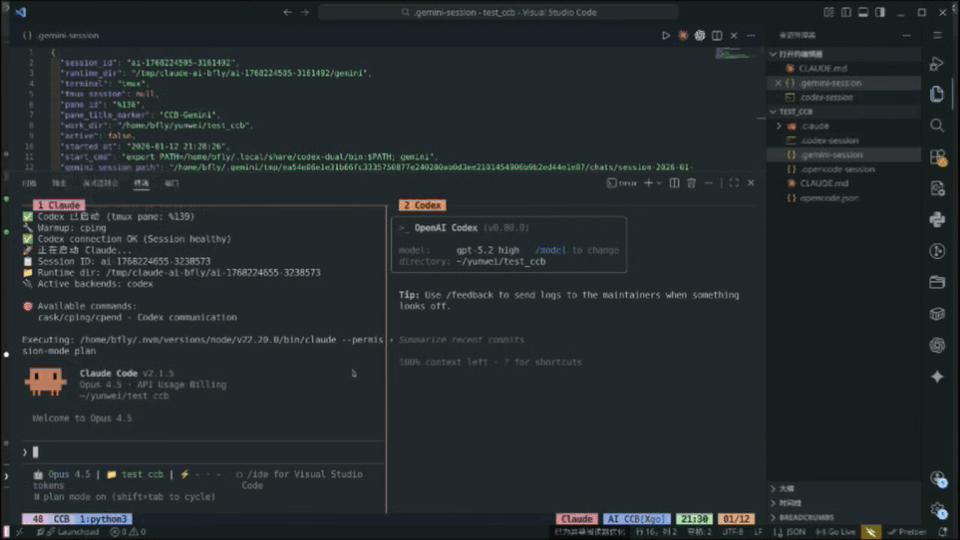
Task: Open the activity bar hamburger menu
Action: point(937,36)
